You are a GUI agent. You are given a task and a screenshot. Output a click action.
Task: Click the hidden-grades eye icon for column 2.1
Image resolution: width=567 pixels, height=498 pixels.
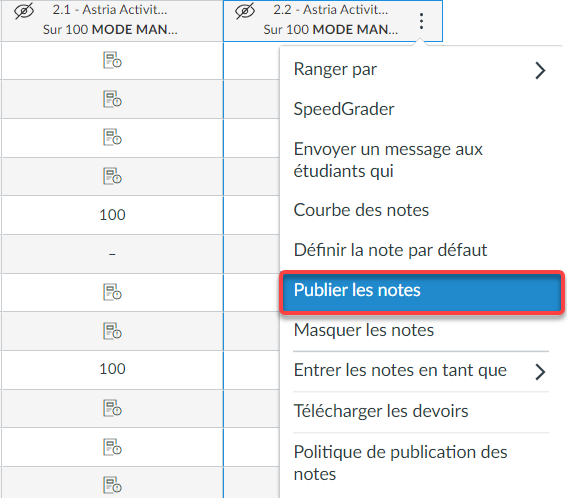[24, 10]
